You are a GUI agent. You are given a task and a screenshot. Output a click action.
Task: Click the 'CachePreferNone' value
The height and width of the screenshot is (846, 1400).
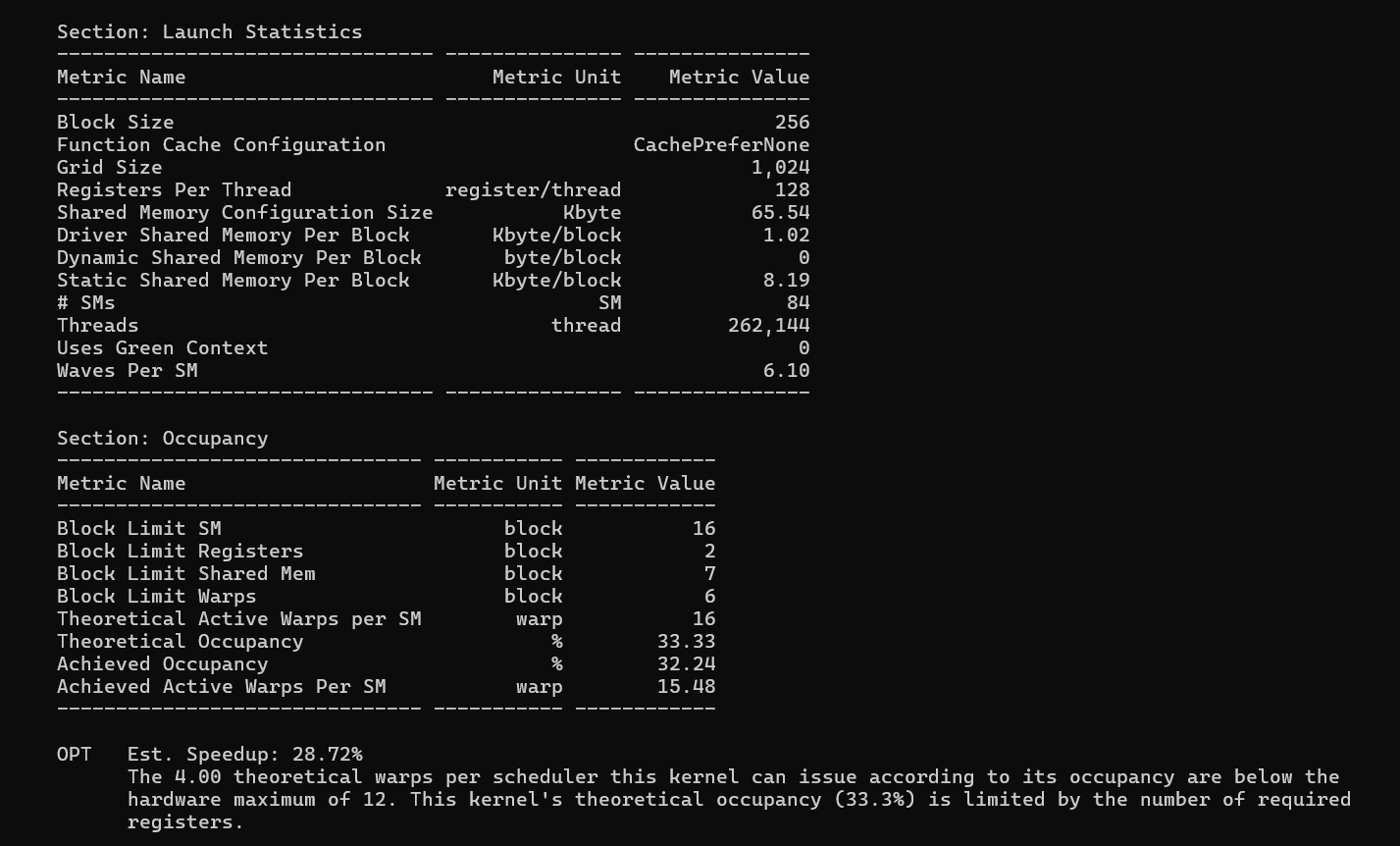tap(721, 145)
